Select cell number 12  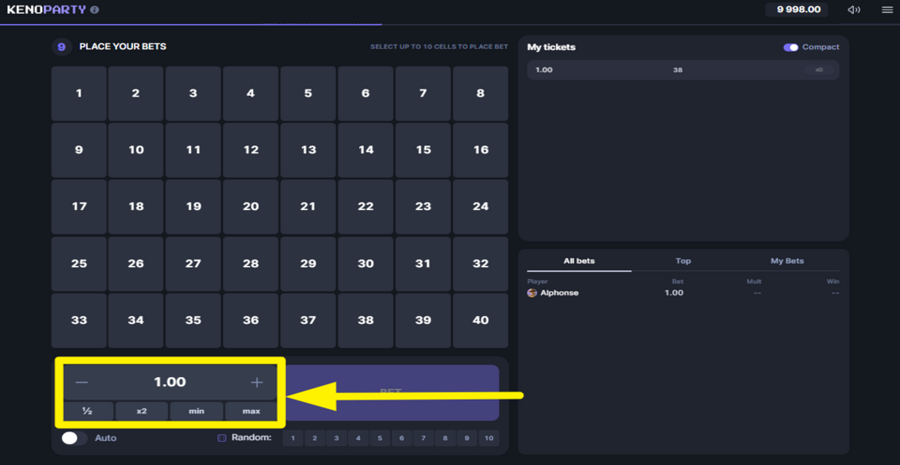pyautogui.click(x=251, y=150)
